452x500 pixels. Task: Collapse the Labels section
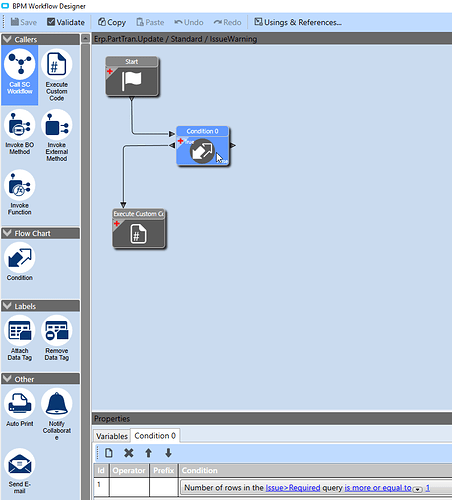(7, 306)
